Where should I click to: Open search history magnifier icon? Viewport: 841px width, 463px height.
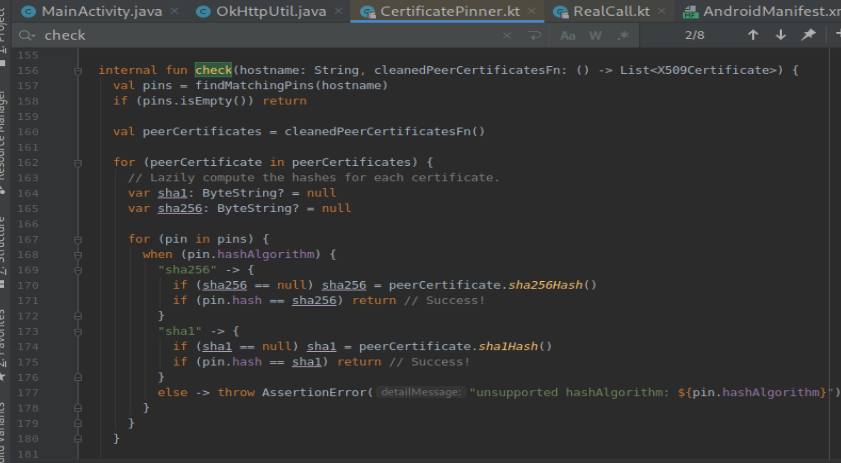click(x=26, y=35)
